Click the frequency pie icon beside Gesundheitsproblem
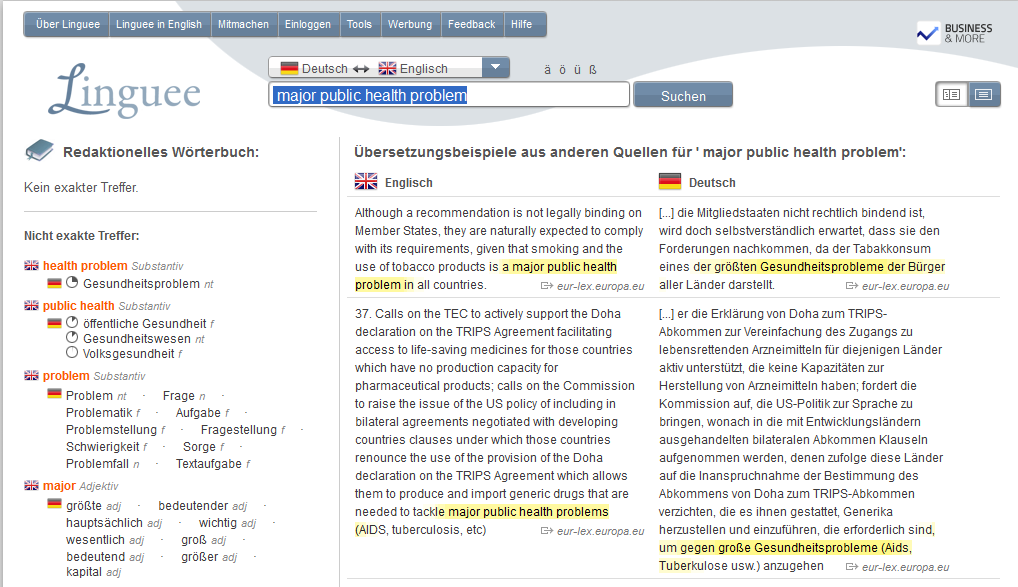 (72, 283)
